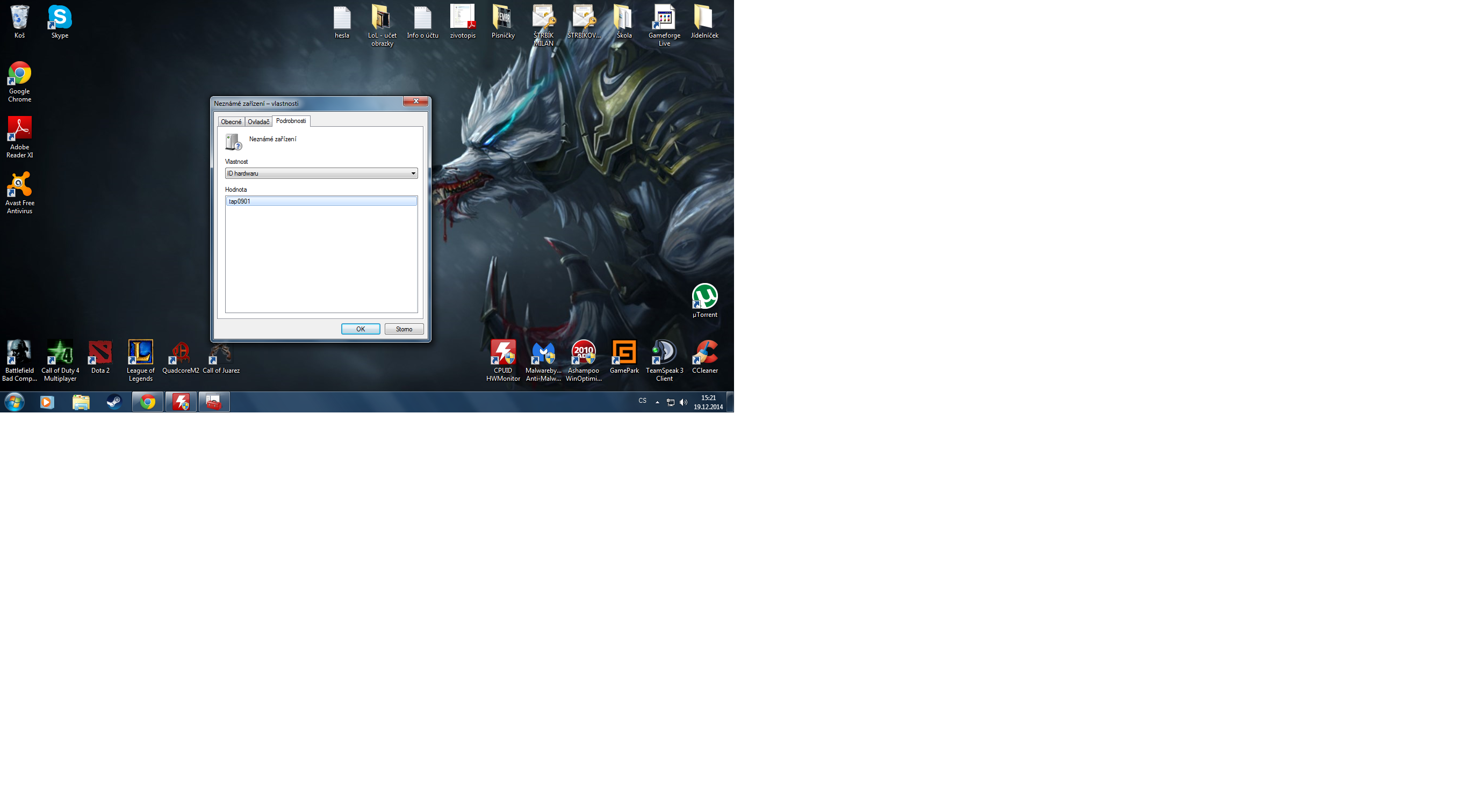
Task: Select Battlefield Bad Company shortcut
Action: (19, 361)
